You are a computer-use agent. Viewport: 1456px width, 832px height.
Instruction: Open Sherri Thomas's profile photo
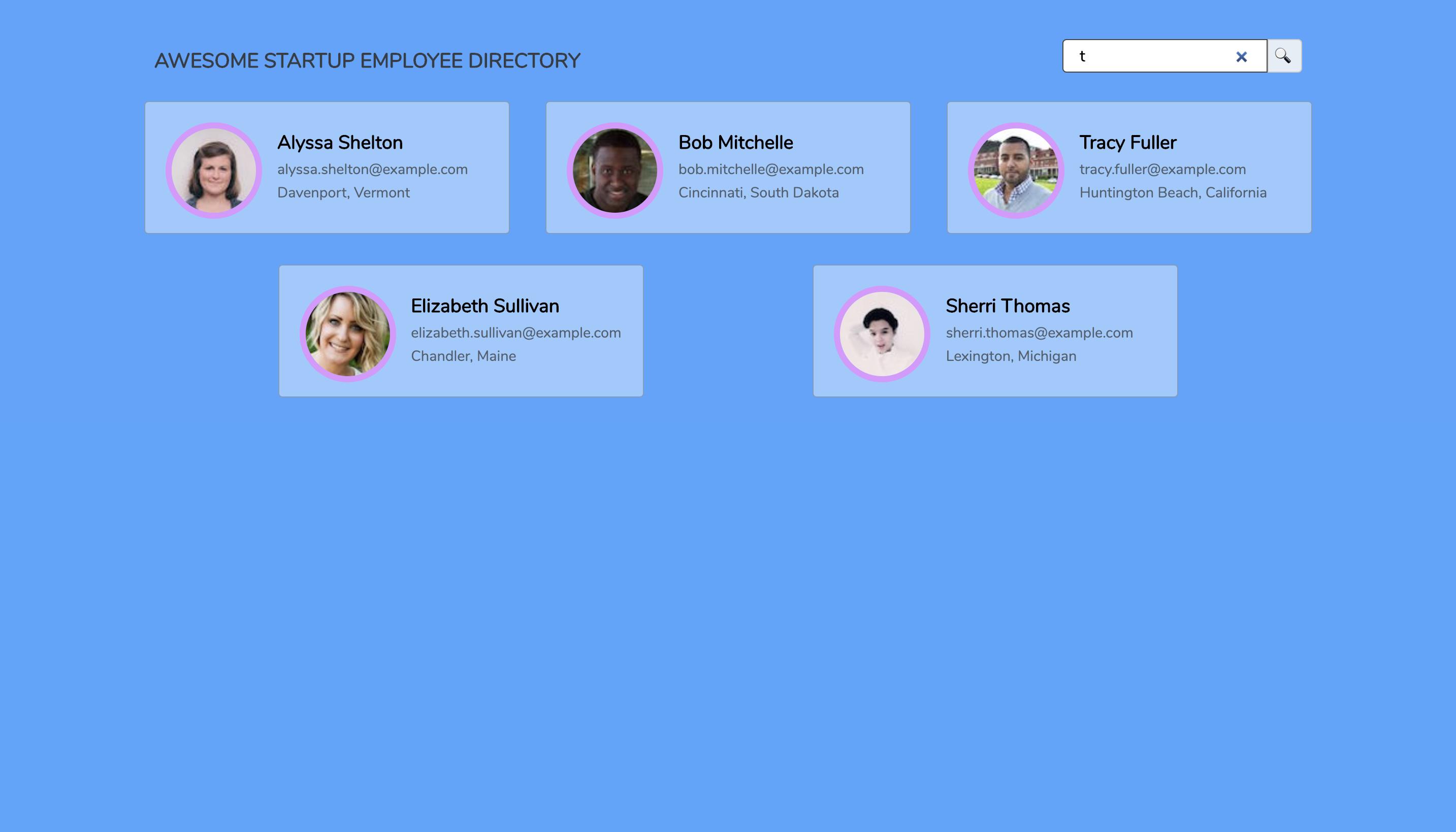[x=882, y=334]
